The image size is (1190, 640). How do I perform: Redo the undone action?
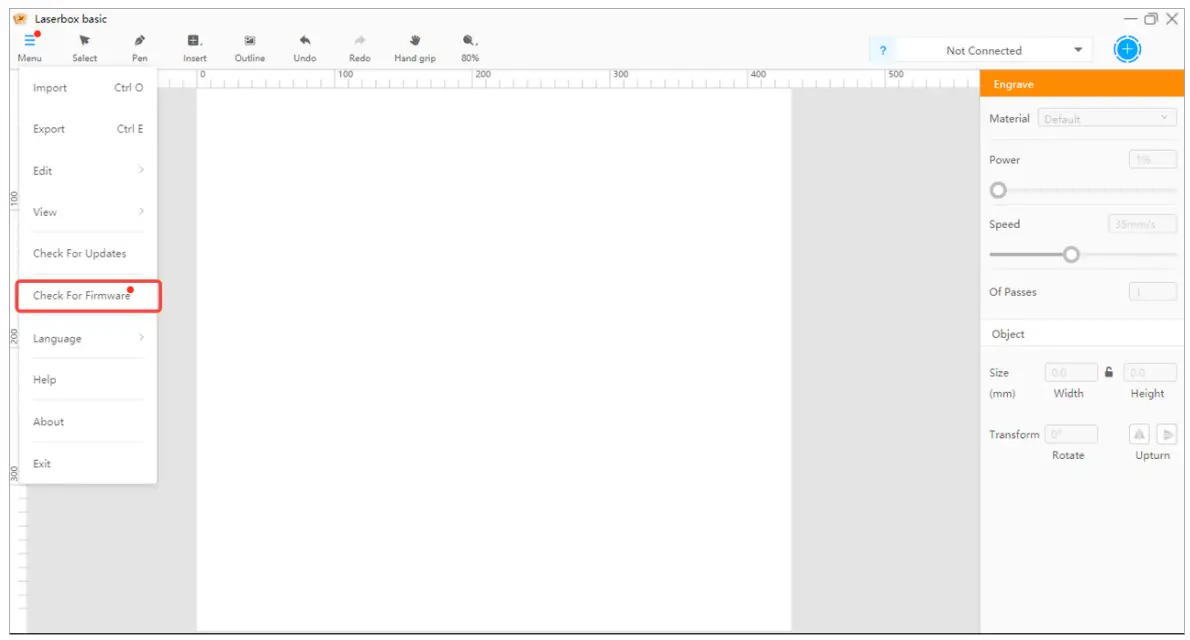tap(360, 41)
